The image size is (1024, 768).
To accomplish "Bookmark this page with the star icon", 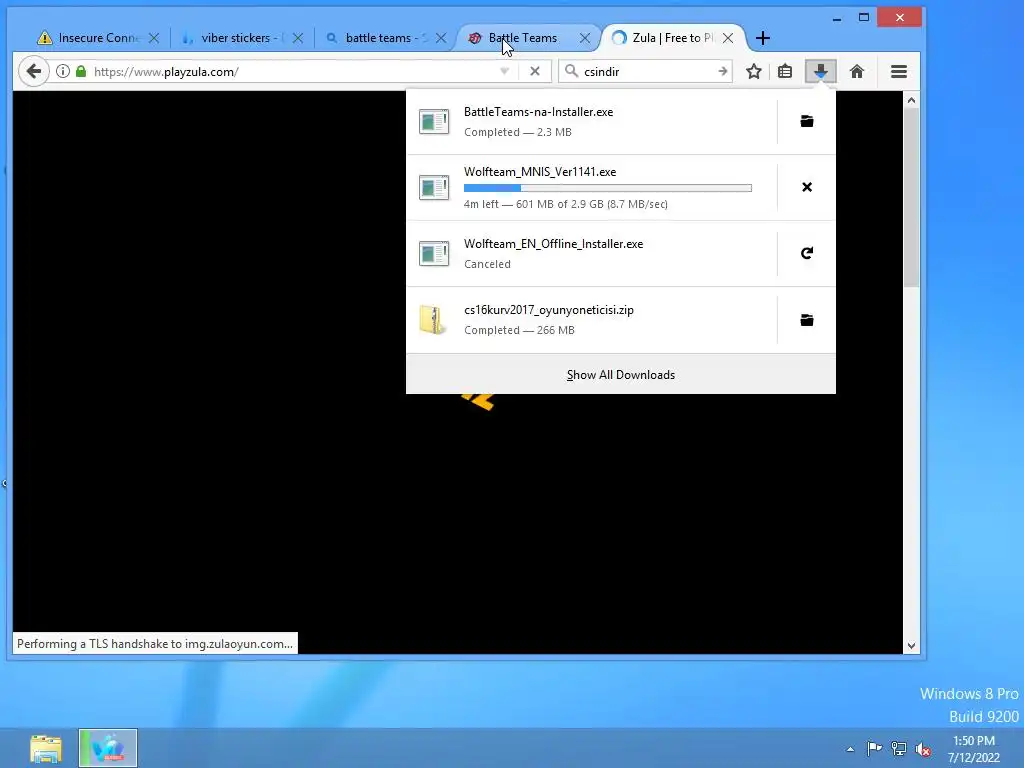I will pyautogui.click(x=754, y=71).
